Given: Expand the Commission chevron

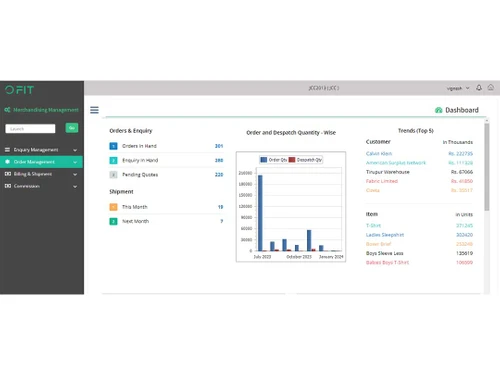Looking at the screenshot, I should (75, 186).
